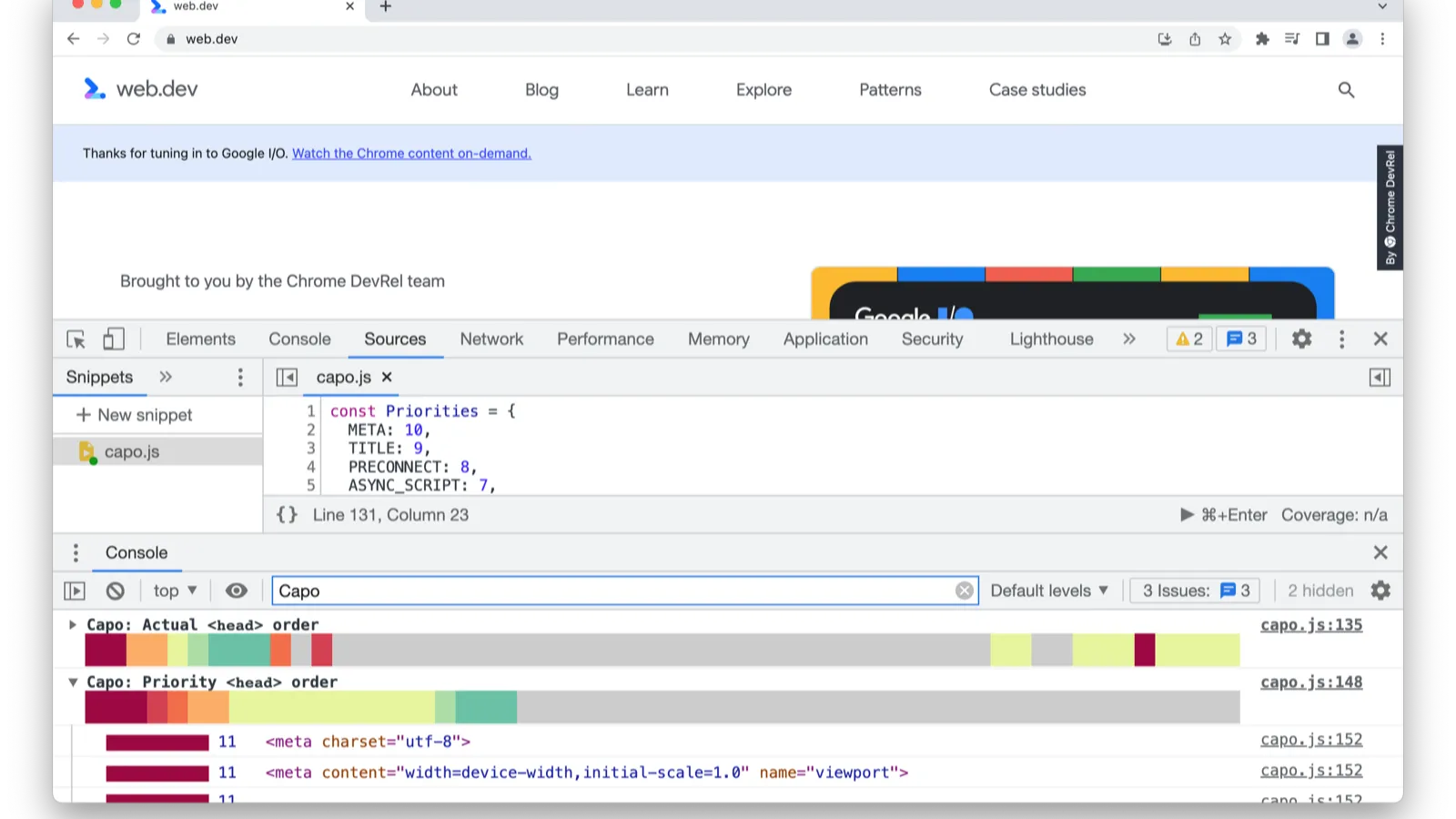Screen dimensions: 1456x819
Task: Expand the Capo Actual head order log
Action: [73, 625]
